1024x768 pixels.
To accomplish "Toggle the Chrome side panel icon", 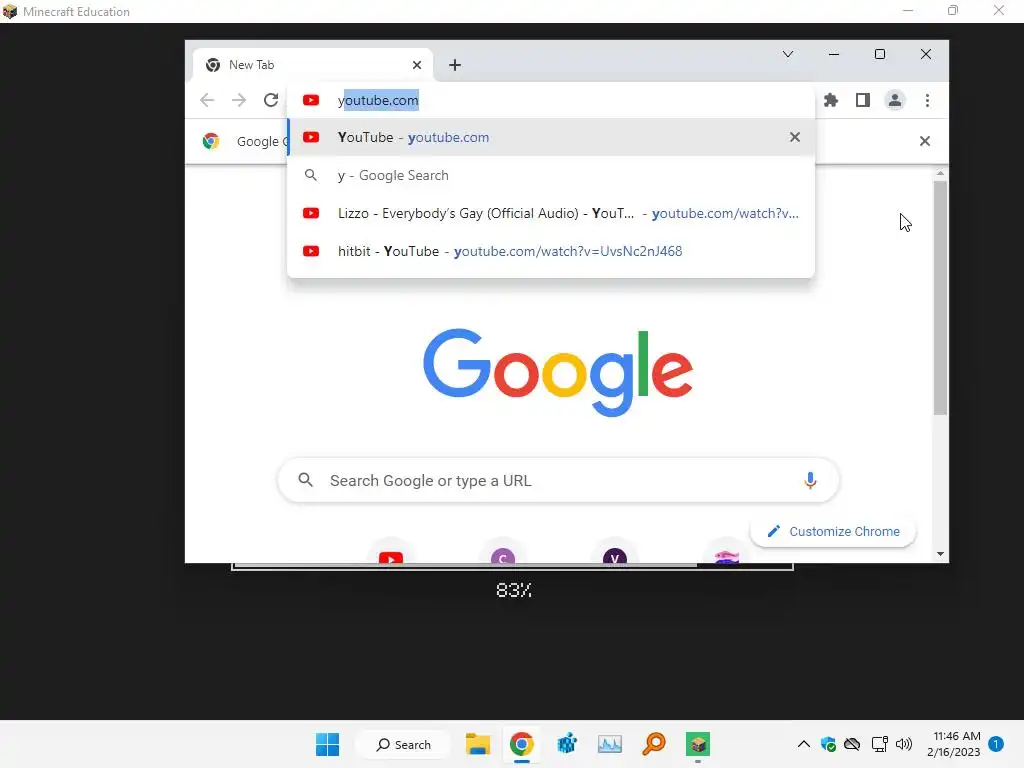I will [x=863, y=100].
